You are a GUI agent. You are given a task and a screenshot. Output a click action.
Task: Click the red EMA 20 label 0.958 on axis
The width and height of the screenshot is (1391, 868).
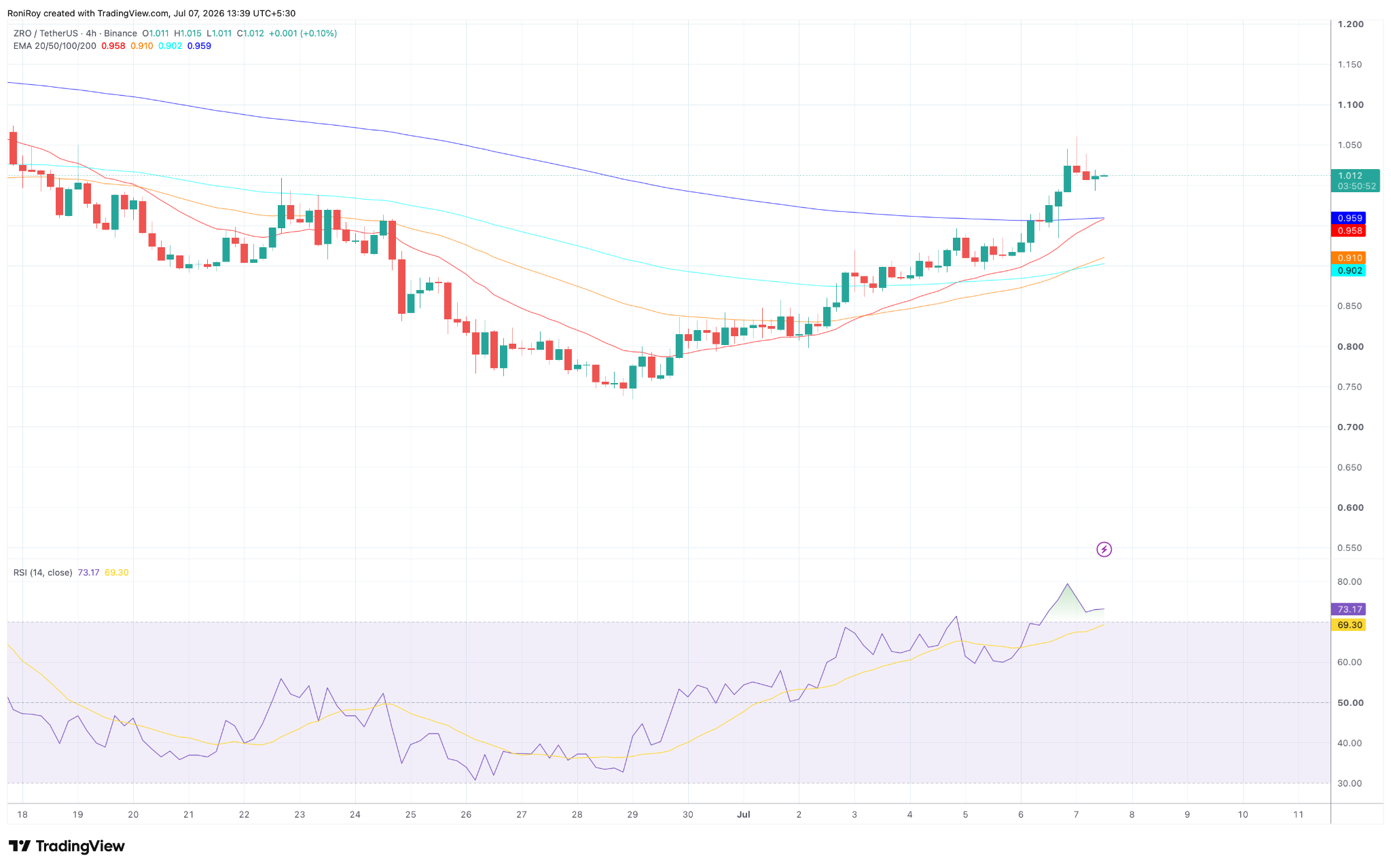1350,231
